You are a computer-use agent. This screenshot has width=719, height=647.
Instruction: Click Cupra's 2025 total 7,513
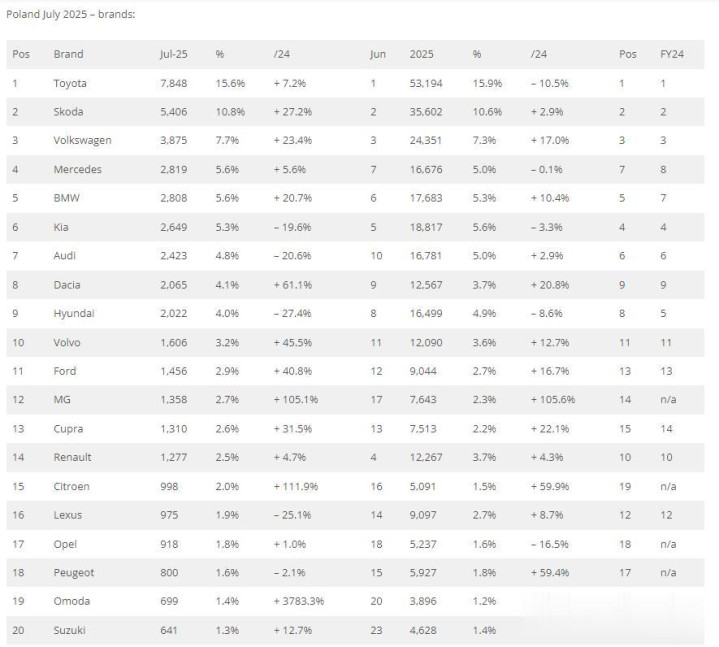pos(423,429)
